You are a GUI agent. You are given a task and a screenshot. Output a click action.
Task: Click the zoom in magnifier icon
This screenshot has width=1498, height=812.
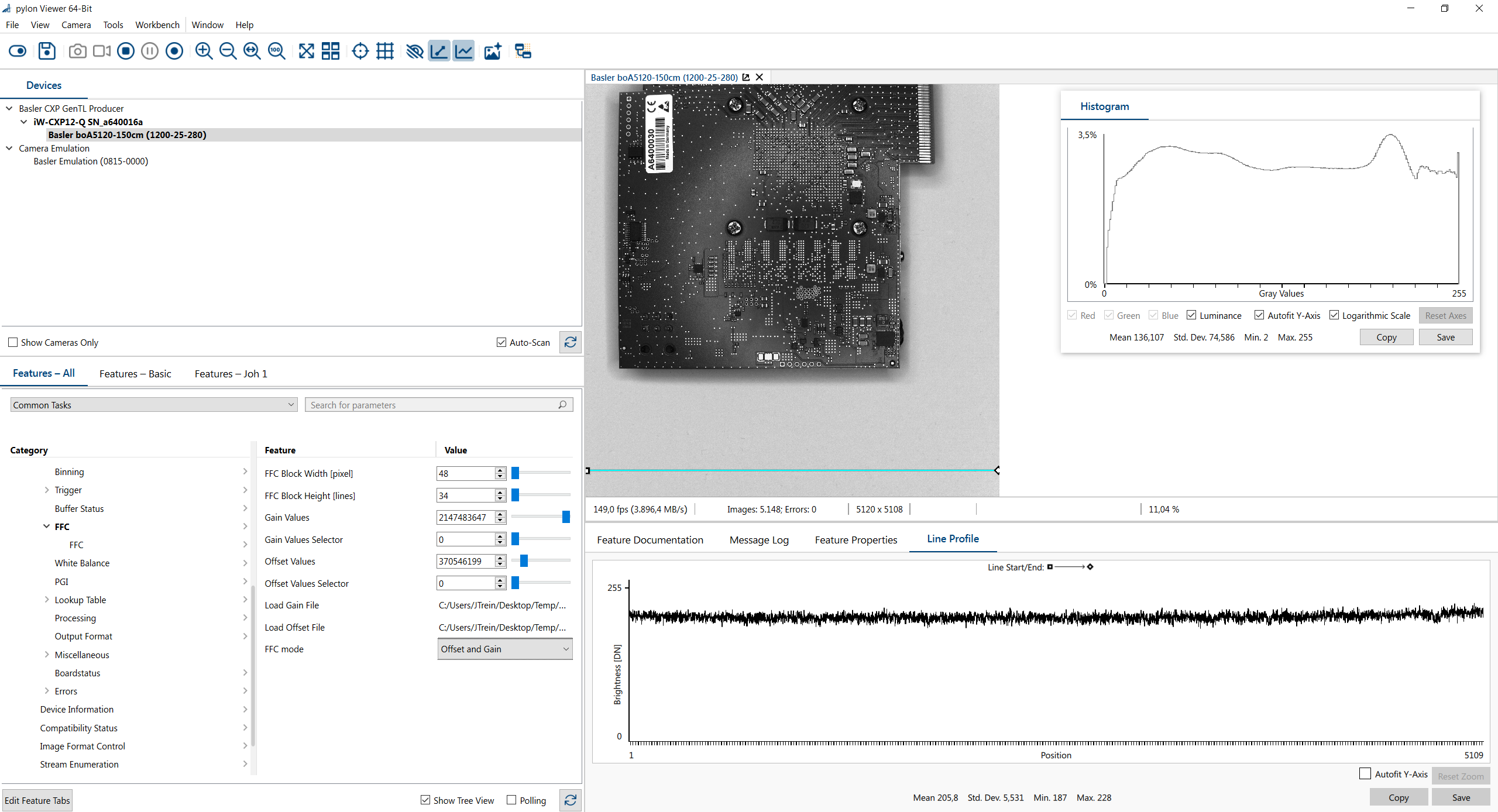204,51
